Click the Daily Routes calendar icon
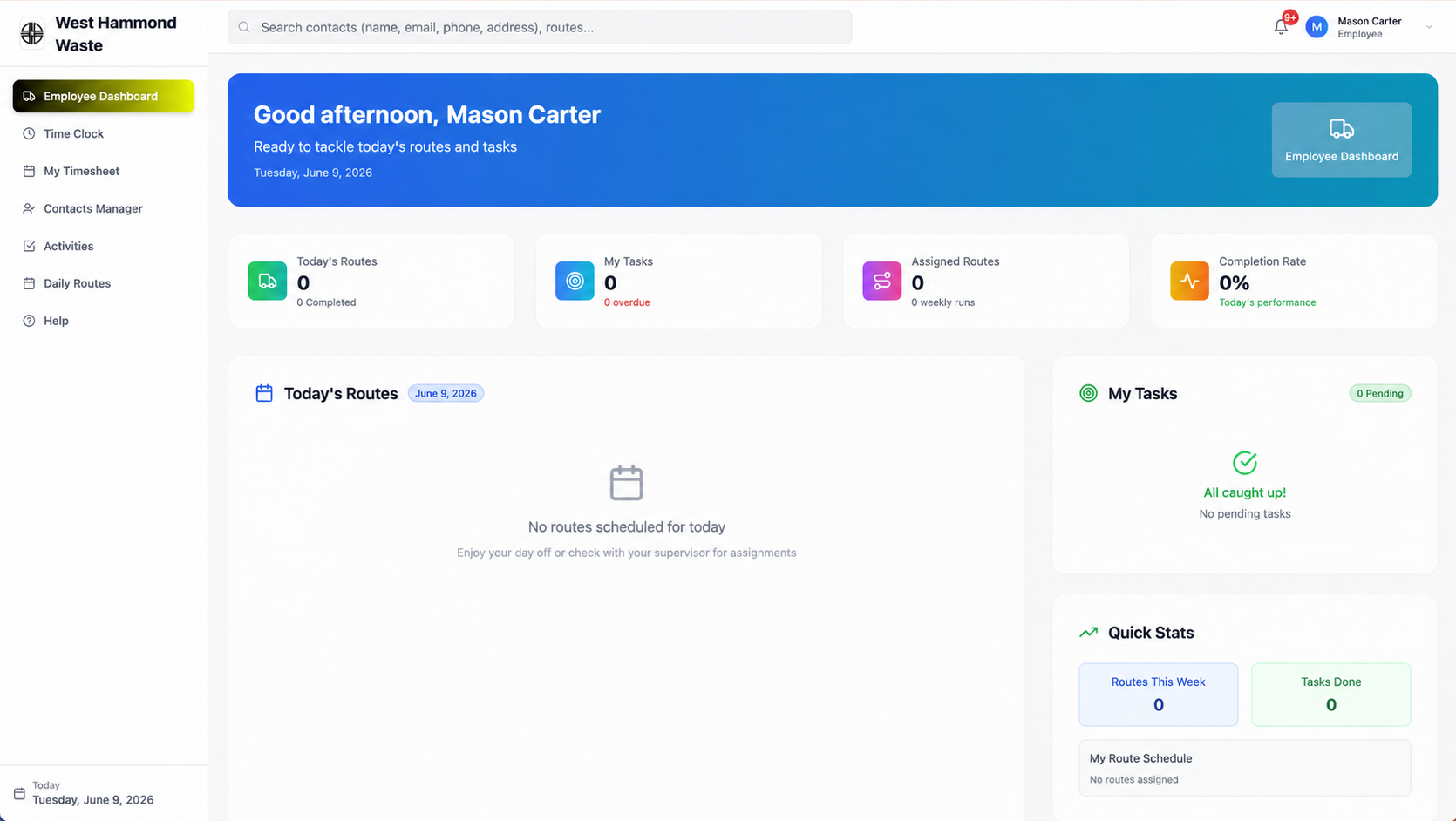This screenshot has height=821, width=1456. [x=29, y=283]
